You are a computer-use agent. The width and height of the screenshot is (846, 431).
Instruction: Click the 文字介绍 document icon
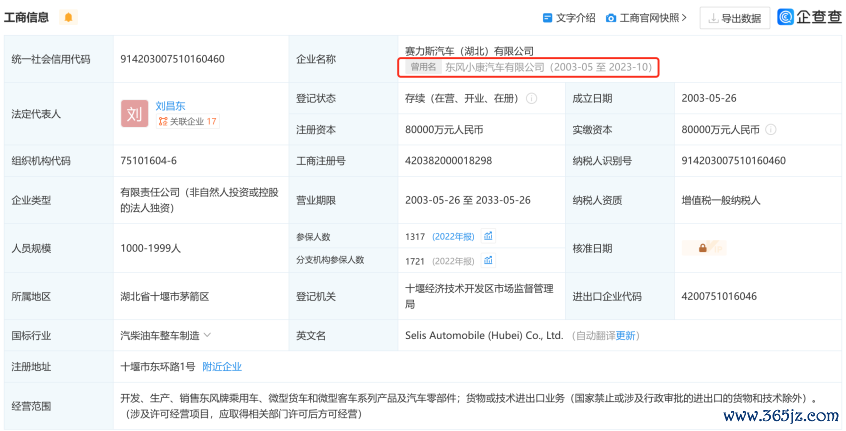547,18
